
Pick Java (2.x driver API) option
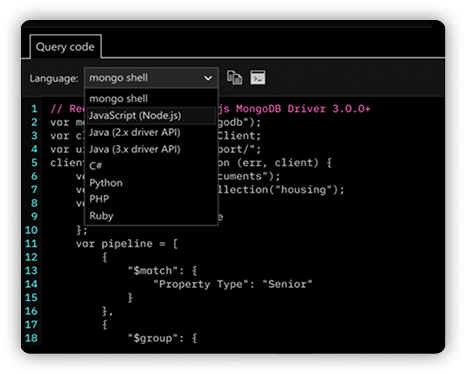[151, 132]
